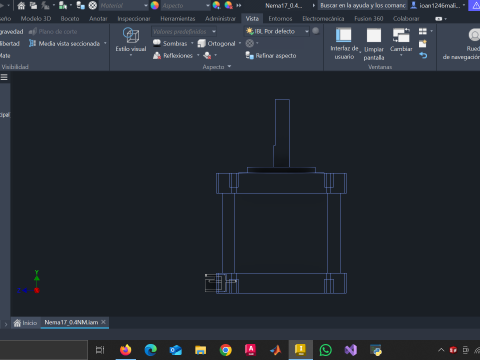Switch to the Herramientas ribbon tab
Image resolution: width=480 pixels, height=360 pixels.
pyautogui.click(x=178, y=19)
